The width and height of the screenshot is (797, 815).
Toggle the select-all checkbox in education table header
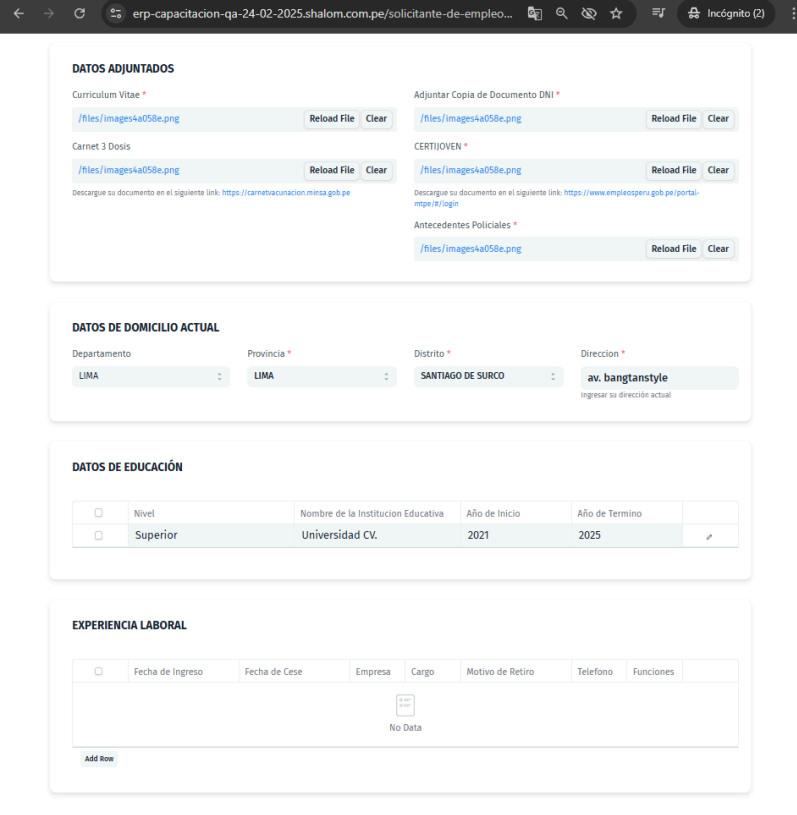pos(98,513)
